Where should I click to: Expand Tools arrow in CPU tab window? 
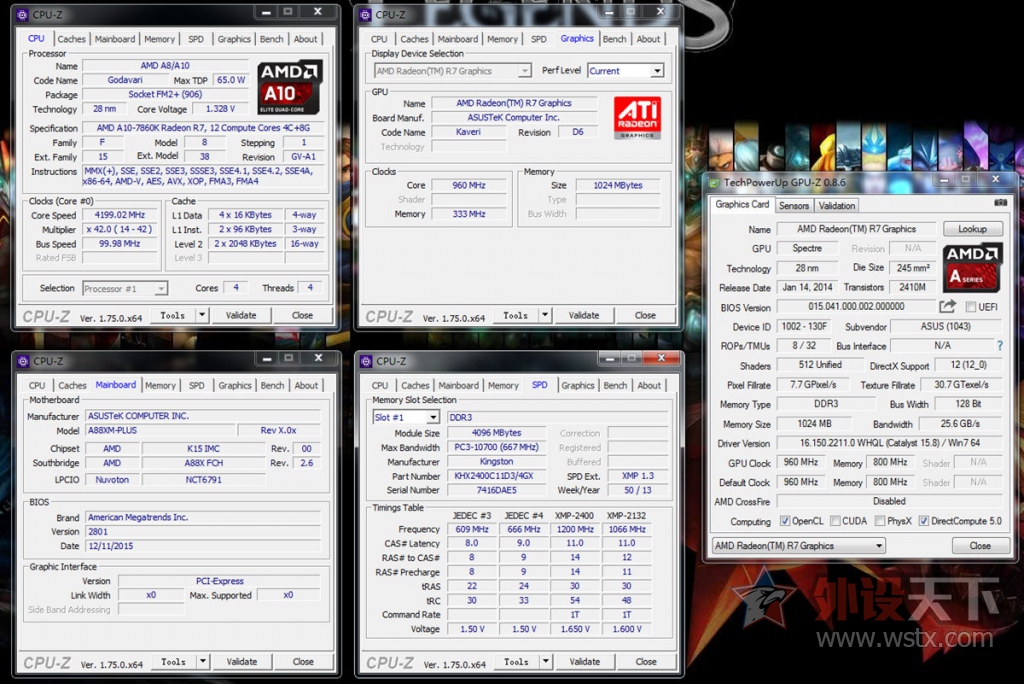(x=202, y=315)
